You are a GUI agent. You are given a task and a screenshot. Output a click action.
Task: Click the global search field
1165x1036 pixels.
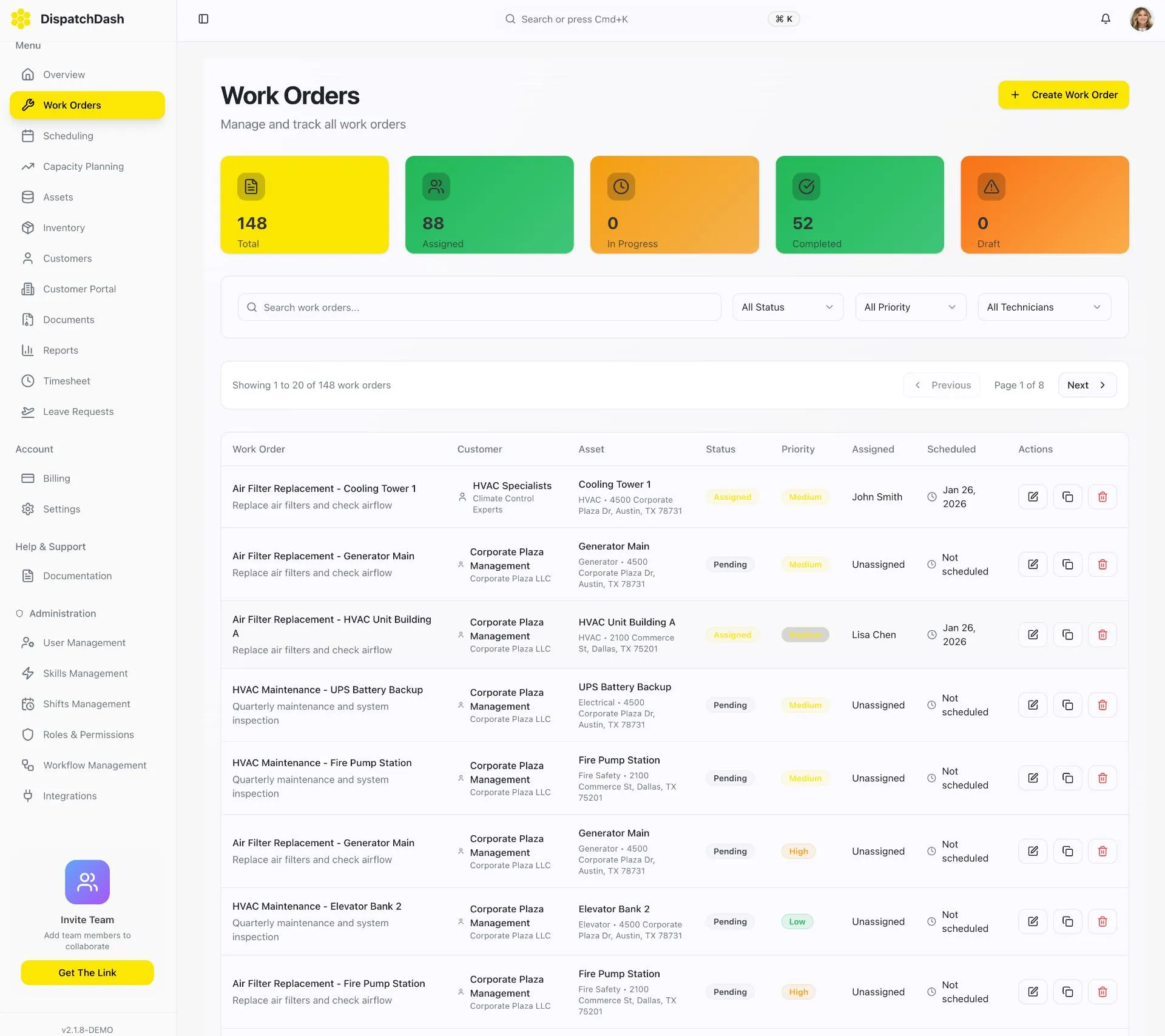651,19
